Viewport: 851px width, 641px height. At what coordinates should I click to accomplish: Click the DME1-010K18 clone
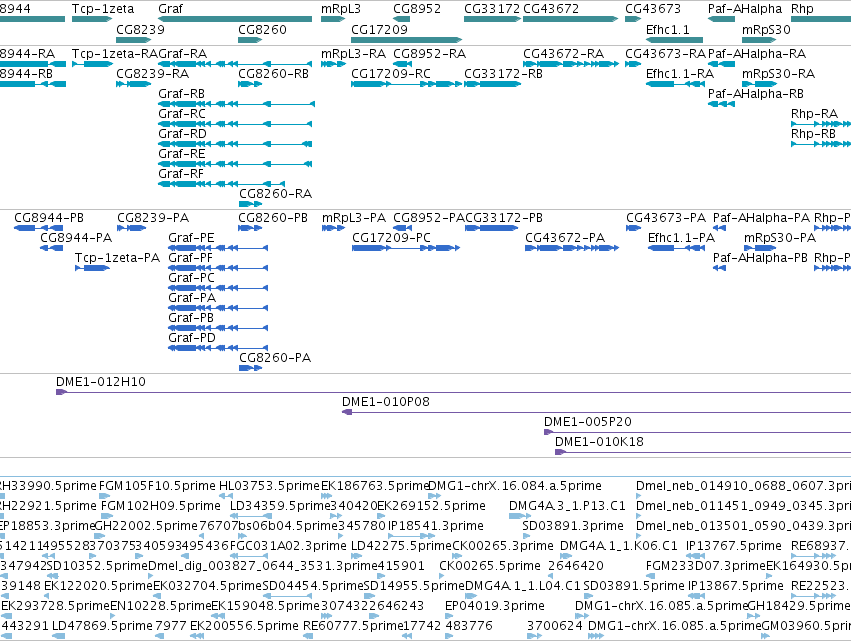703,452
